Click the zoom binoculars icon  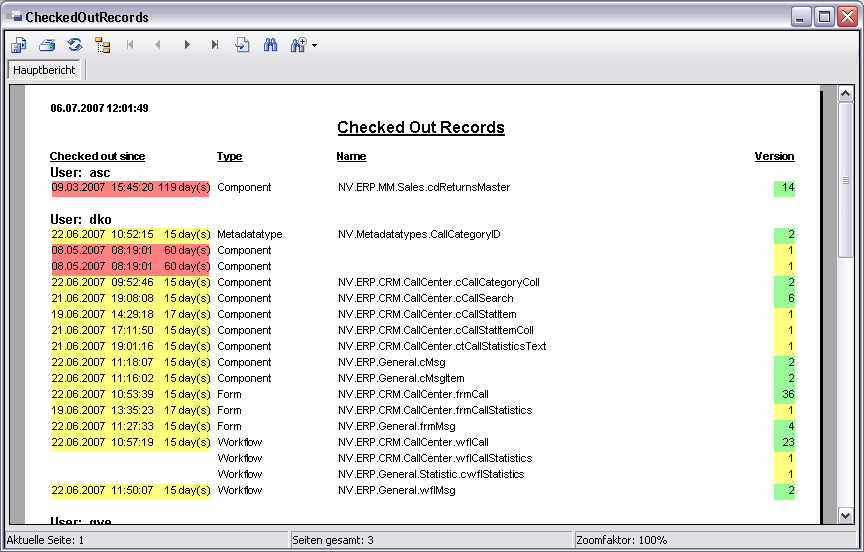(298, 45)
